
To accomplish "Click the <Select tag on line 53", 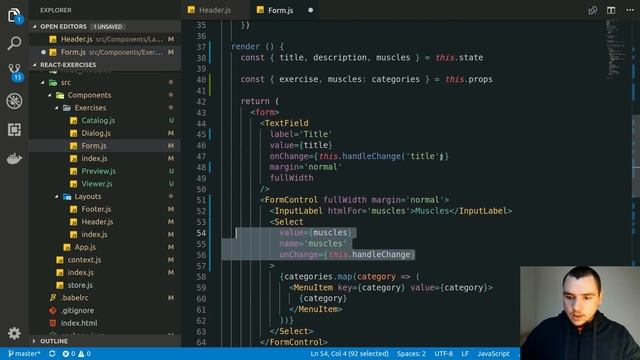I will click(x=287, y=222).
